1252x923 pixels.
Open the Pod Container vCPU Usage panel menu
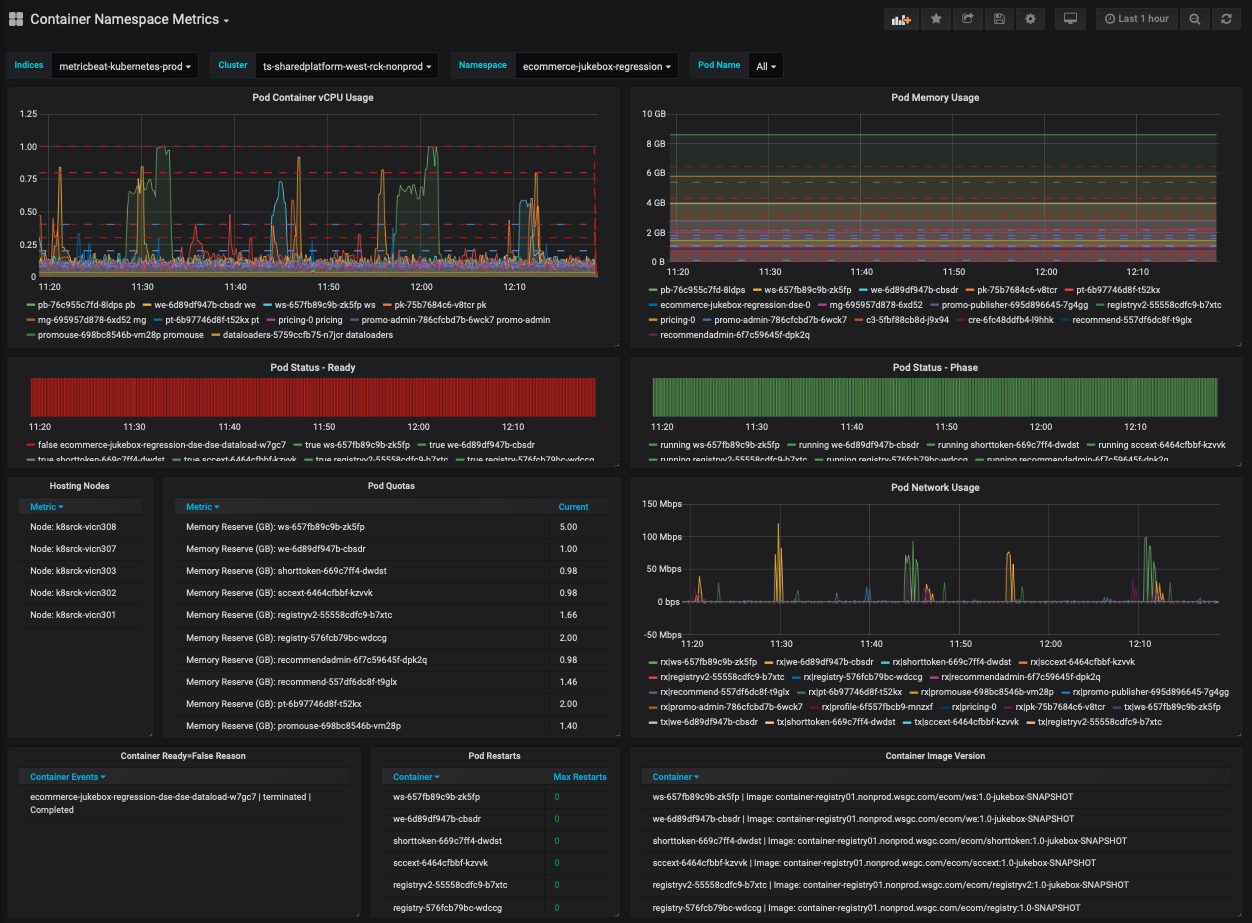pos(313,98)
